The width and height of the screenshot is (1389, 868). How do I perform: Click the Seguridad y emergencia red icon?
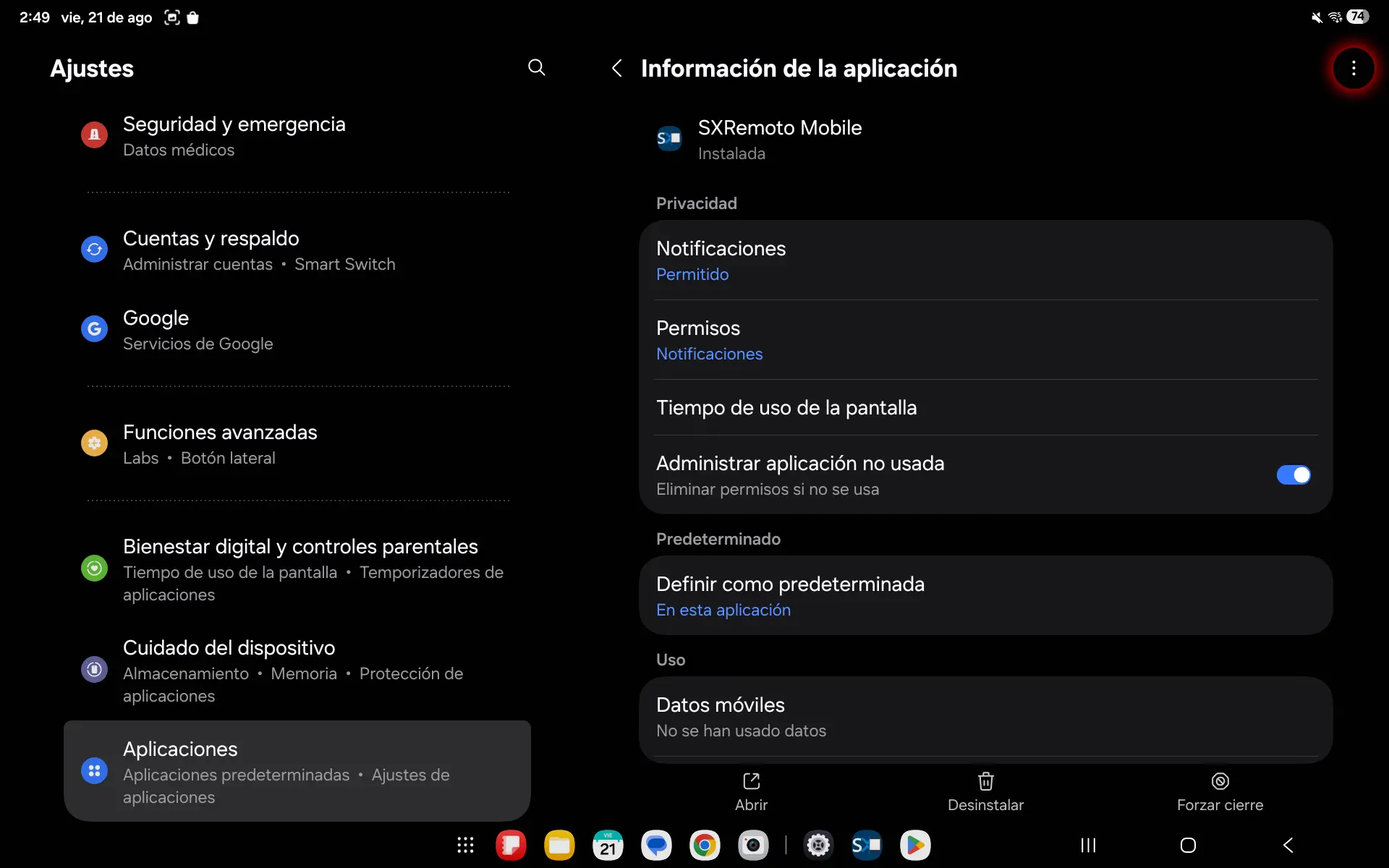click(94, 135)
